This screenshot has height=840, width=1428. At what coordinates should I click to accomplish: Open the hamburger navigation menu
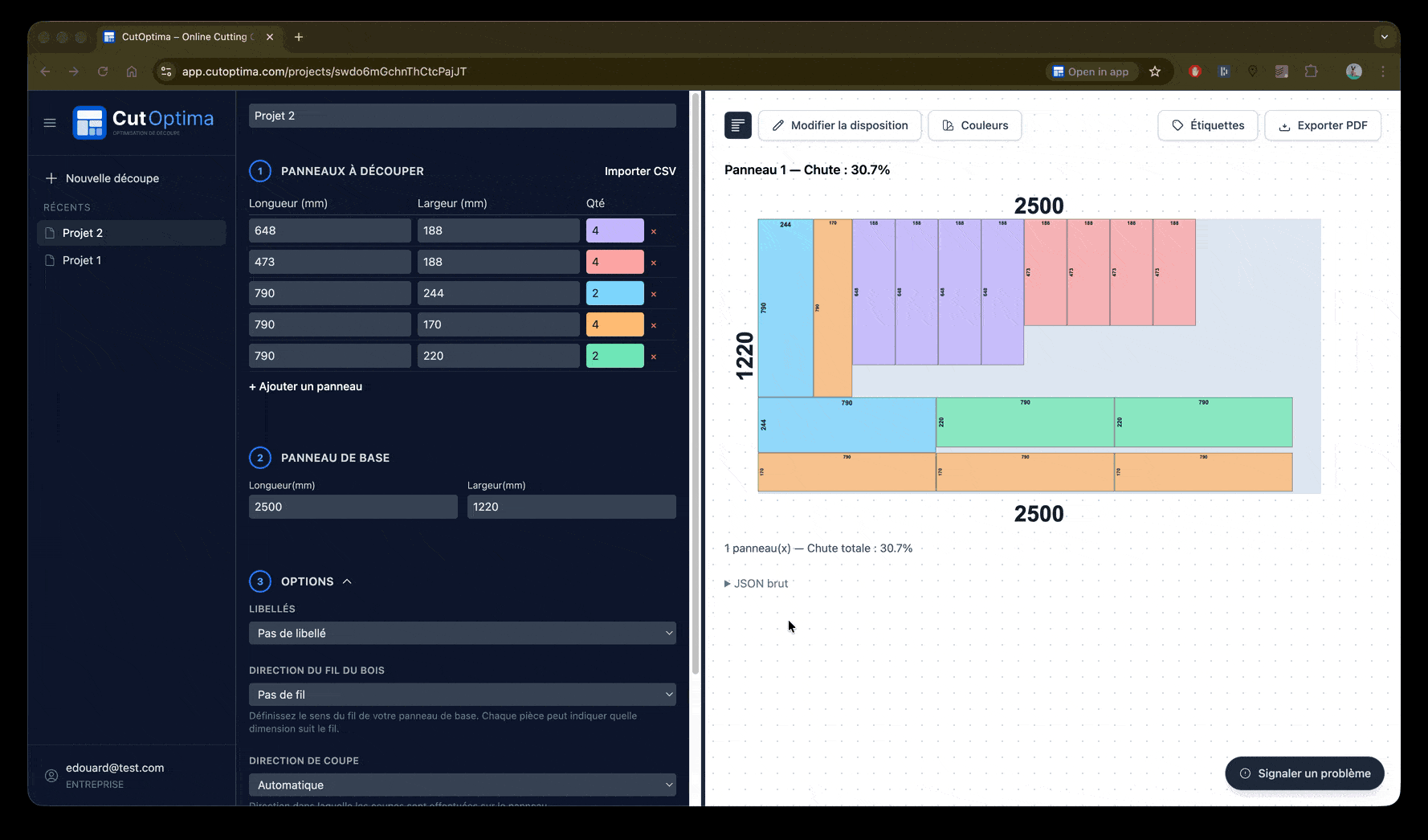pos(49,122)
